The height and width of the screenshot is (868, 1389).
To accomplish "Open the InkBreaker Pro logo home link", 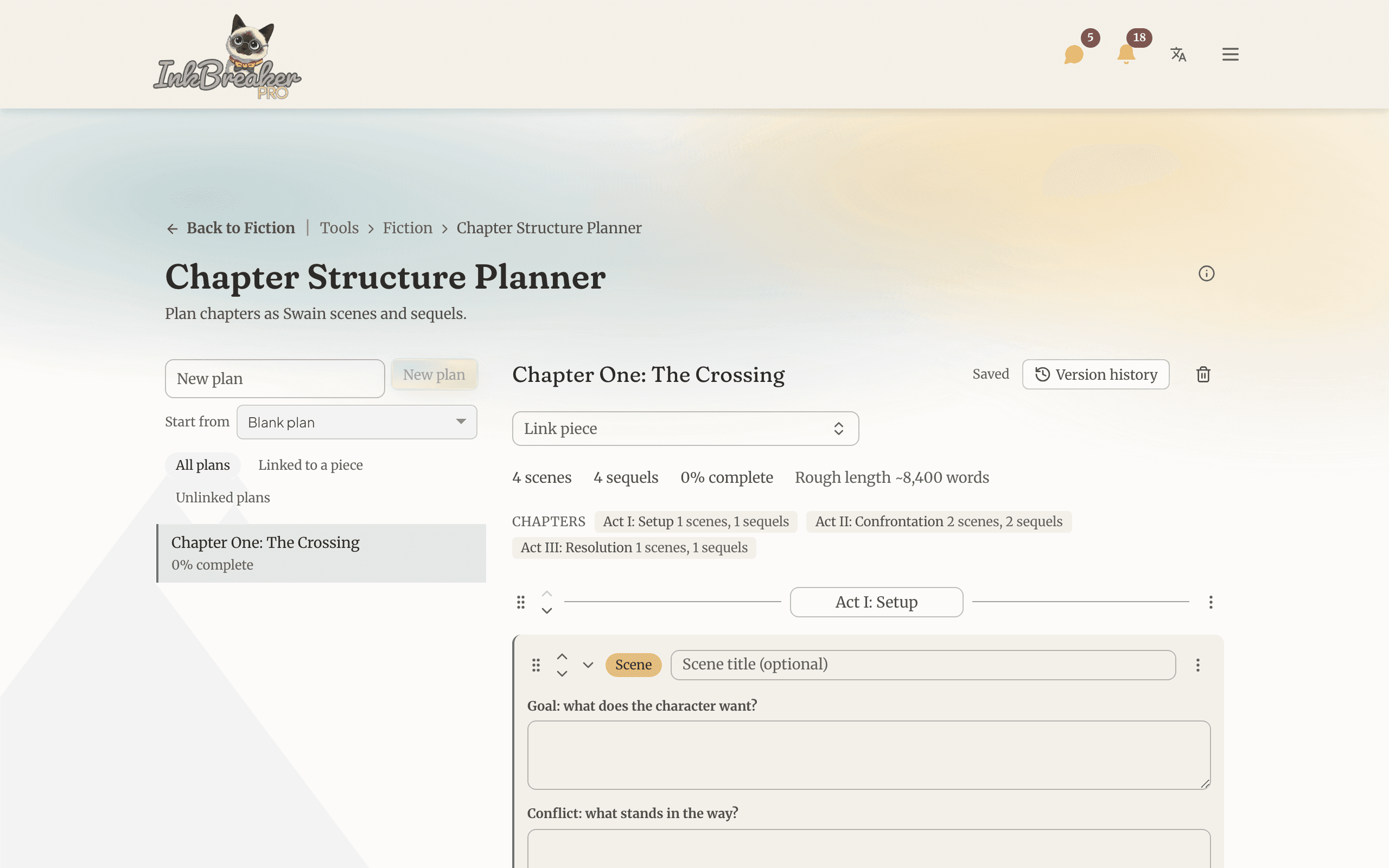I will [x=227, y=56].
